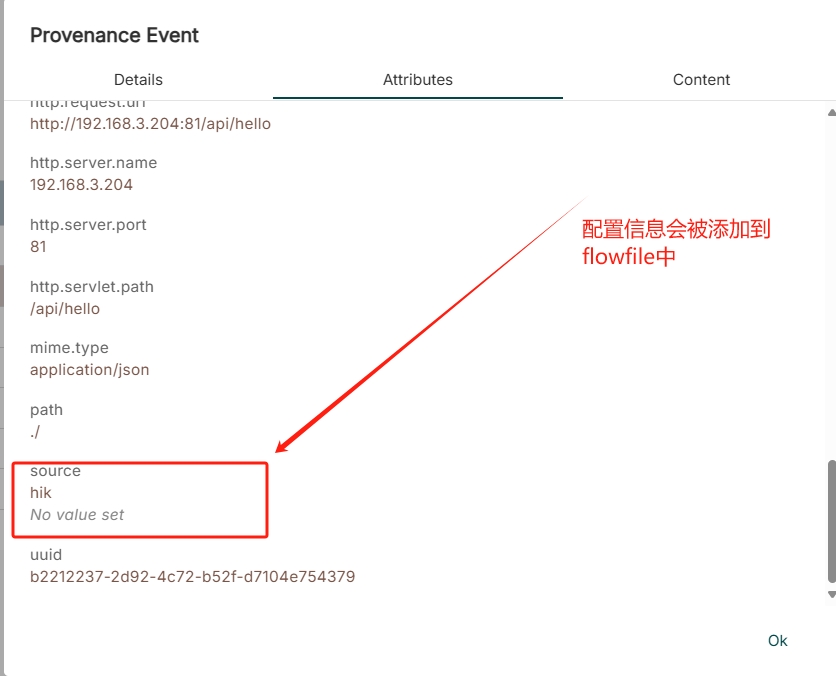Click the source attribute label
The image size is (836, 676).
tap(55, 471)
